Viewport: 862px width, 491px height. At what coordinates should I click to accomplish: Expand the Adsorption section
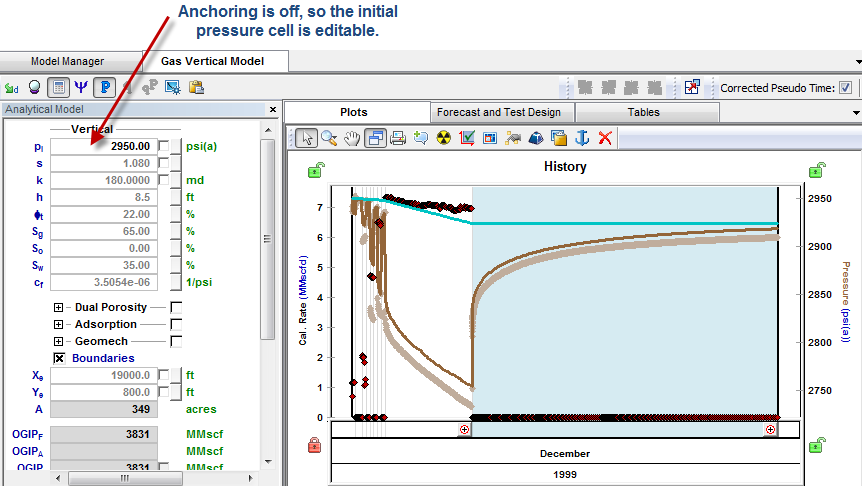click(x=59, y=324)
